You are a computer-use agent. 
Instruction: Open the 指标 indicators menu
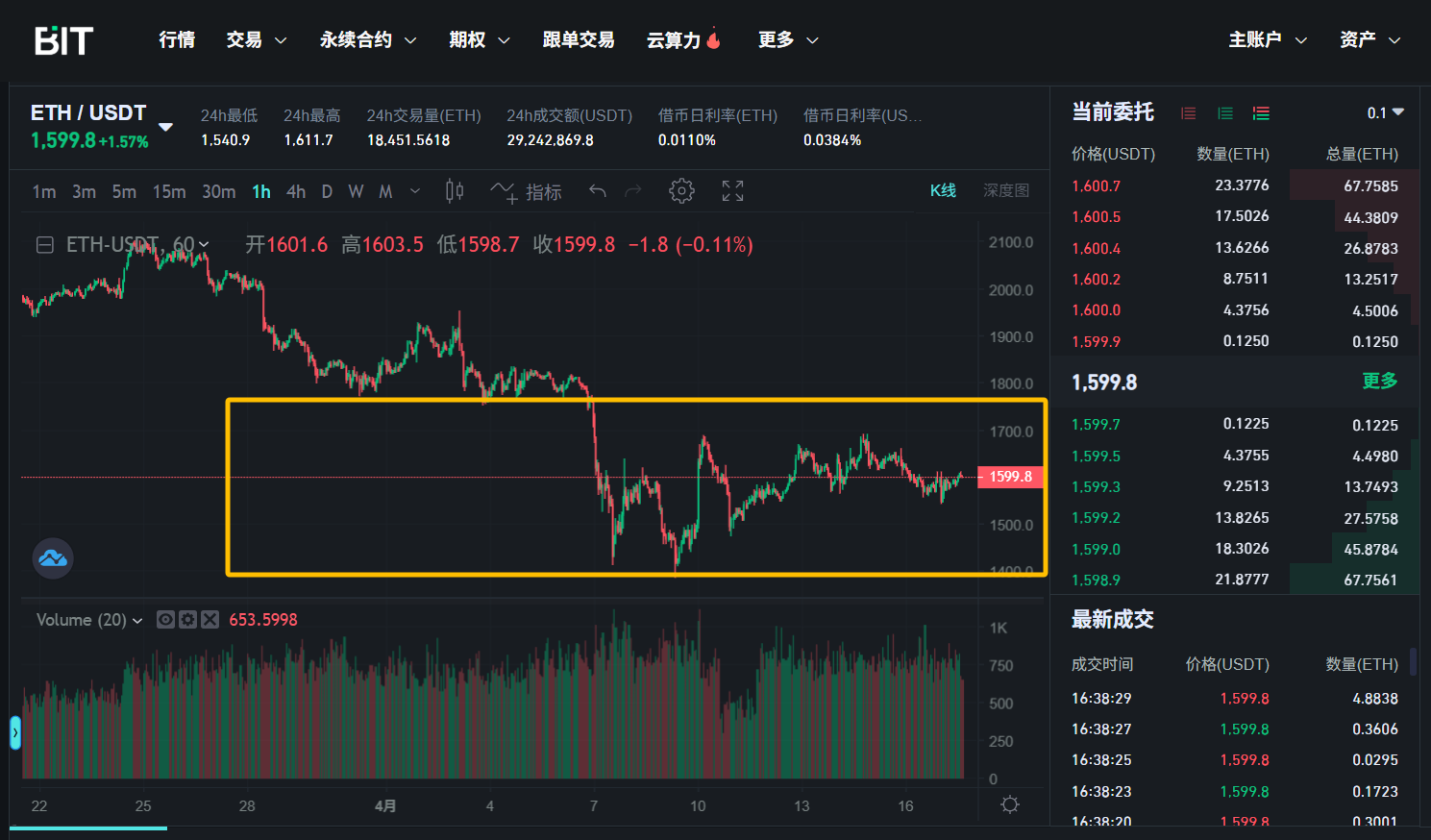pyautogui.click(x=526, y=192)
